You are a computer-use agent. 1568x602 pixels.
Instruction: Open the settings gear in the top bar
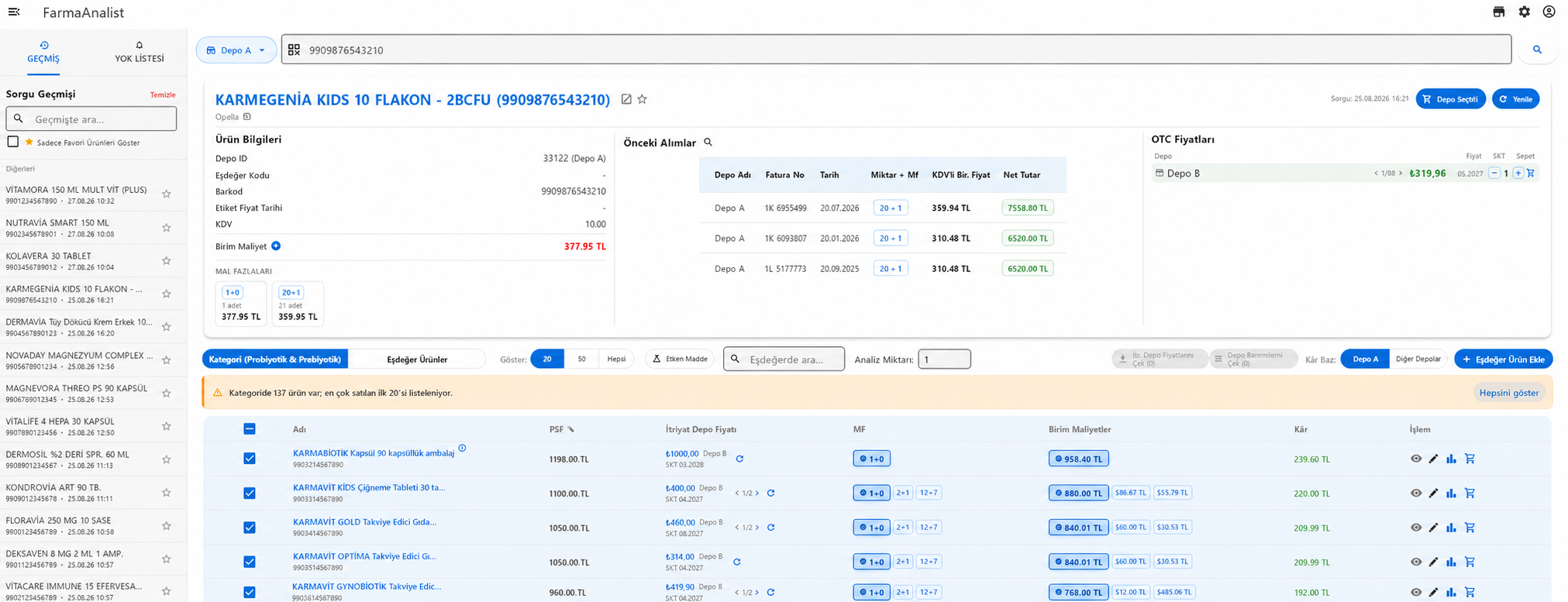tap(1524, 12)
